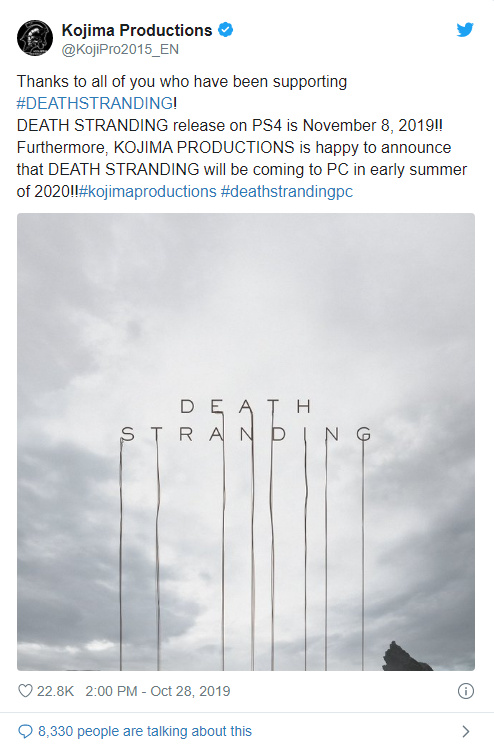The image size is (494, 749).
Task: Open the @KojiPro2015_EN handle
Action: [120, 49]
